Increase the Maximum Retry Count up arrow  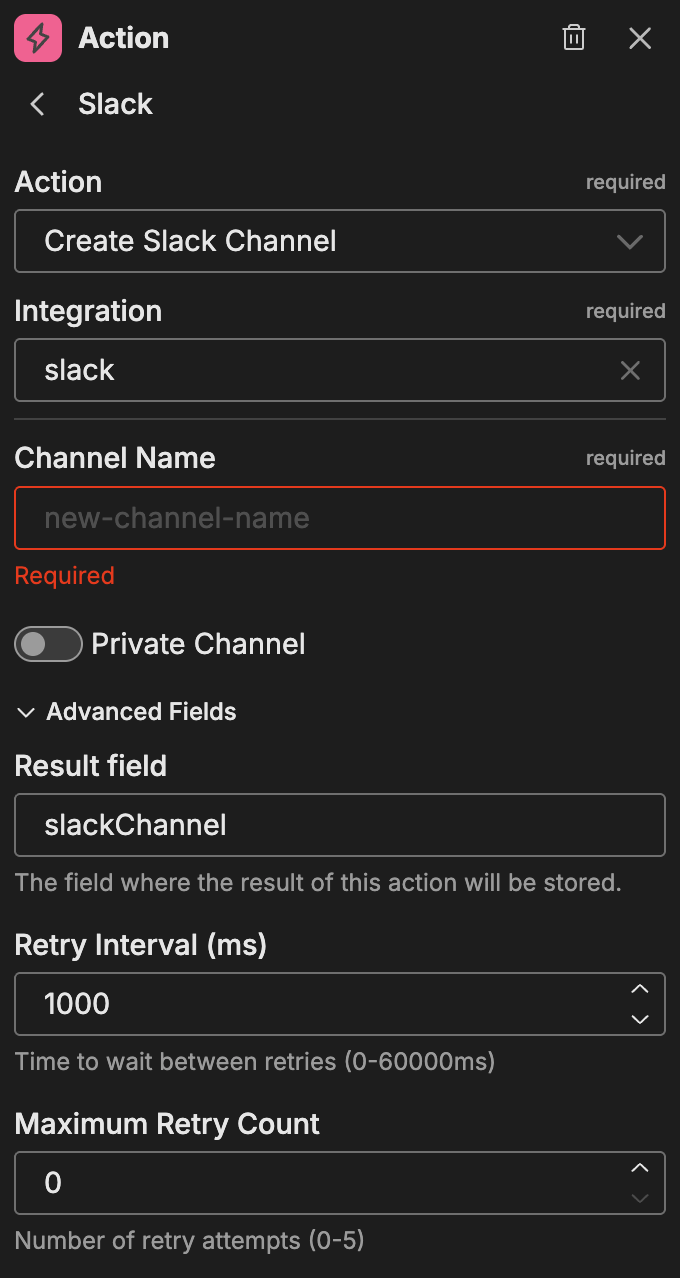tap(640, 1168)
